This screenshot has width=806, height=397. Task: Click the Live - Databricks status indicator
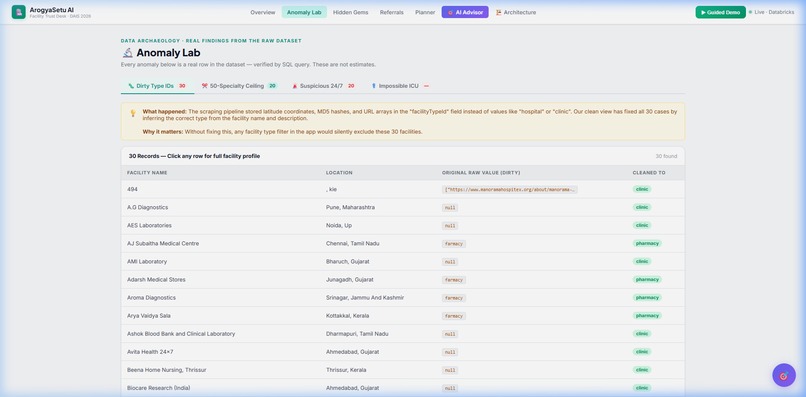coord(771,12)
